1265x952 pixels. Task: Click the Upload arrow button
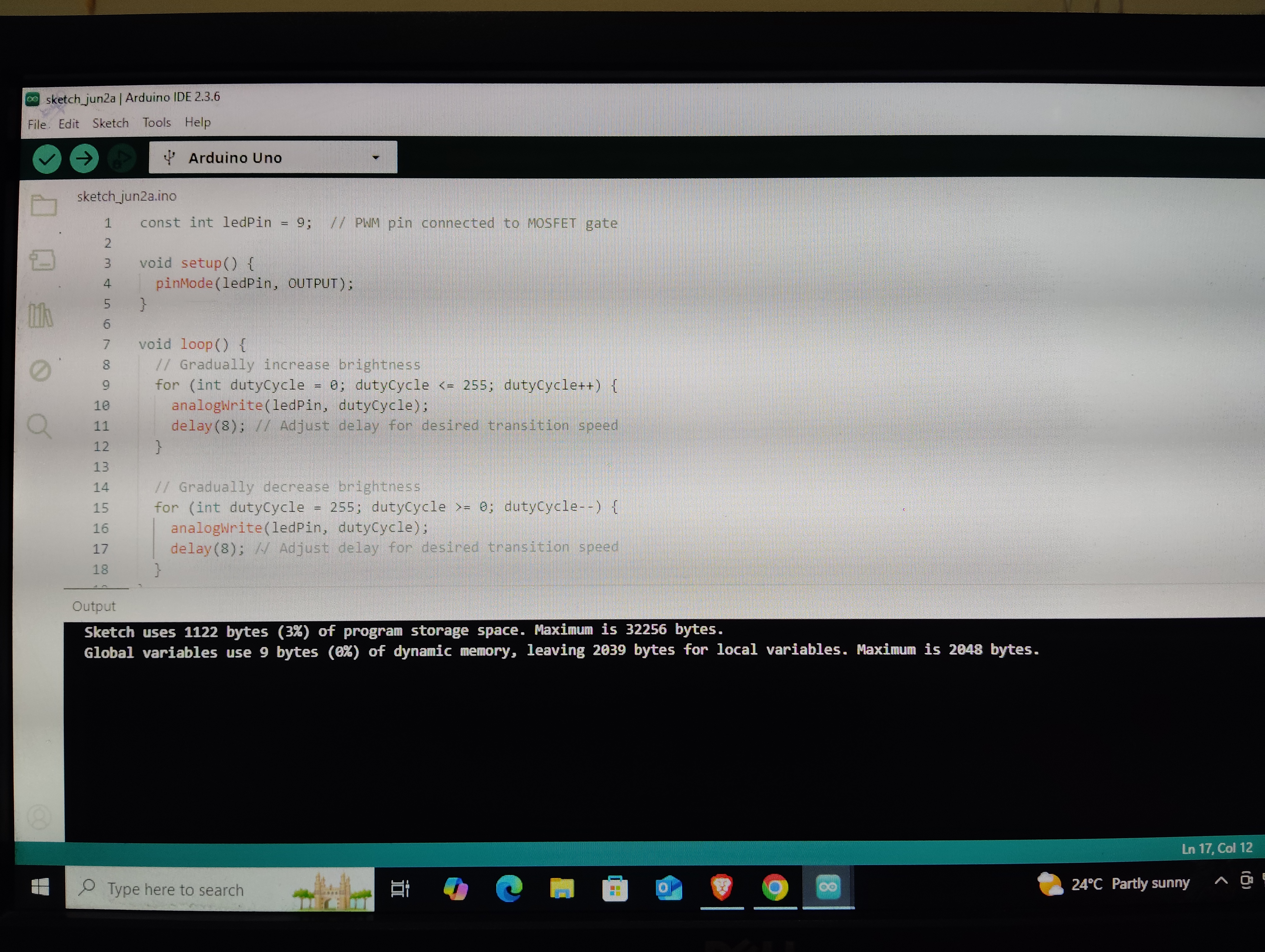84,158
